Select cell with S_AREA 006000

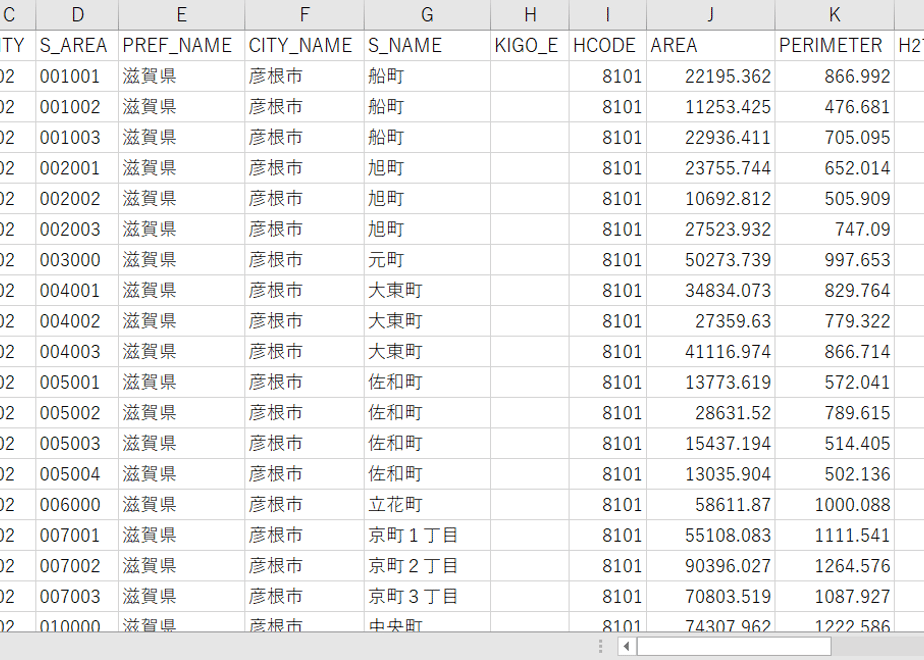coord(77,505)
